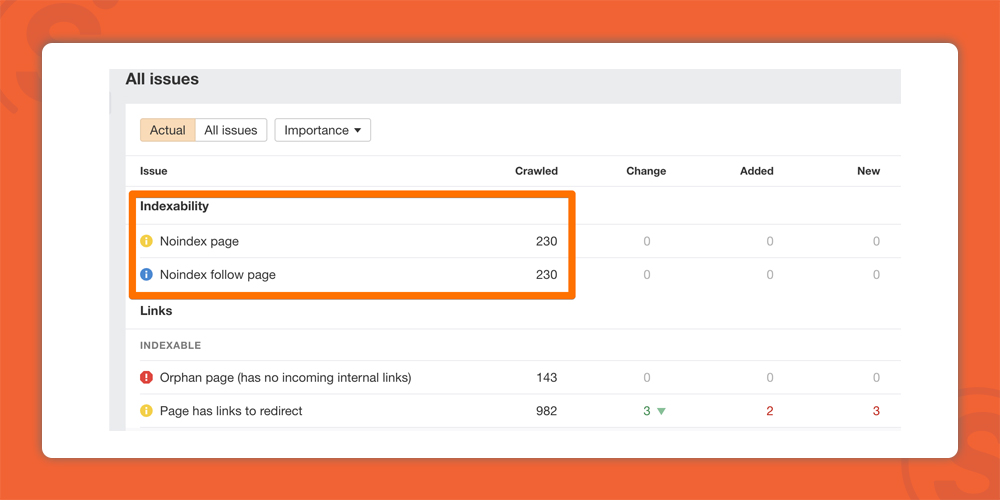Screen dimensions: 1000x500
Task: Click New value 0 in Noindex follow page row
Action: point(876,275)
